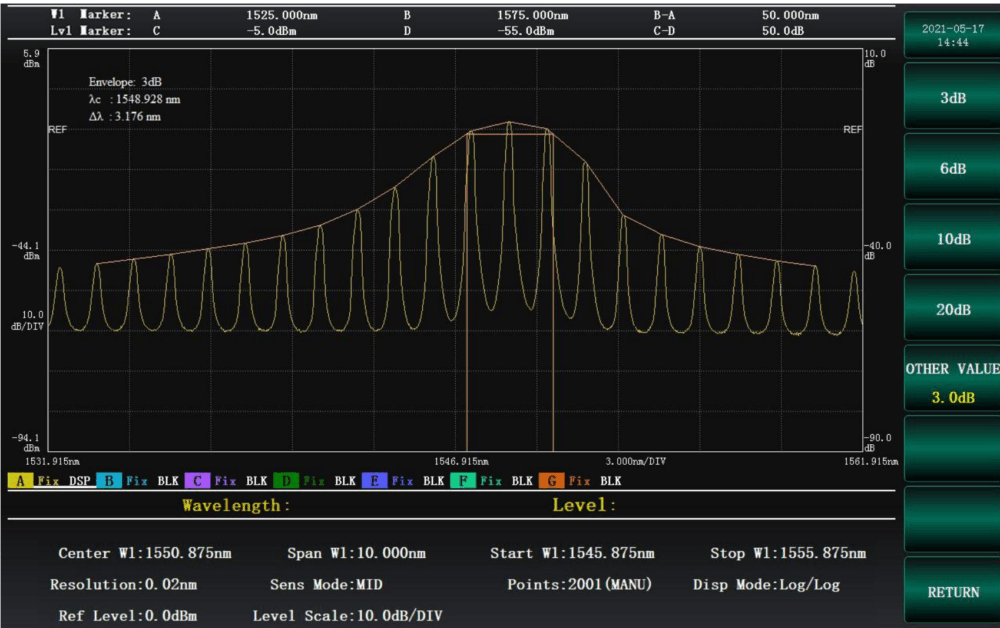The width and height of the screenshot is (1000, 628).
Task: Select trace E indicator
Action: coord(374,481)
